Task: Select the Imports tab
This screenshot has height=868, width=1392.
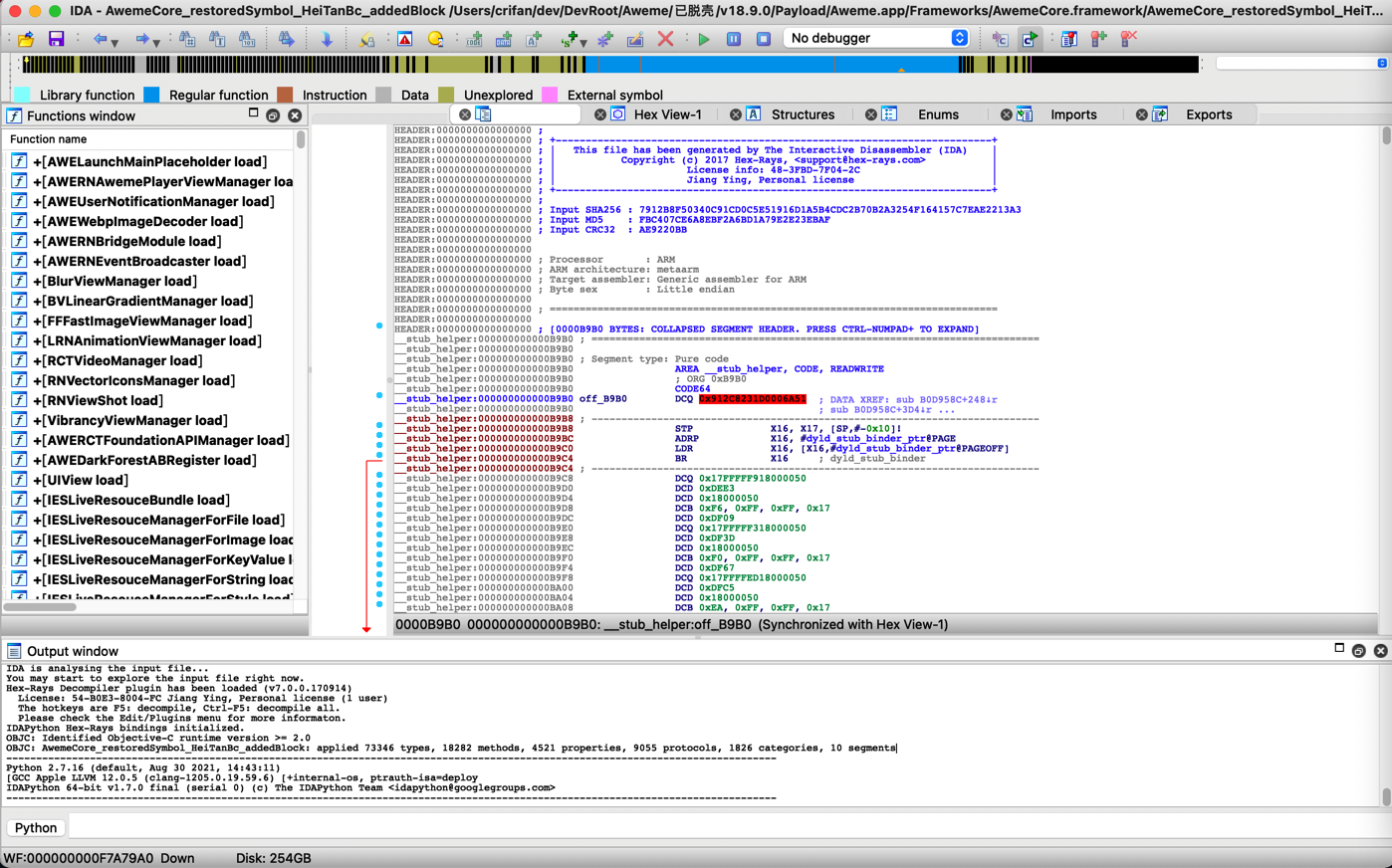Action: point(1073,113)
